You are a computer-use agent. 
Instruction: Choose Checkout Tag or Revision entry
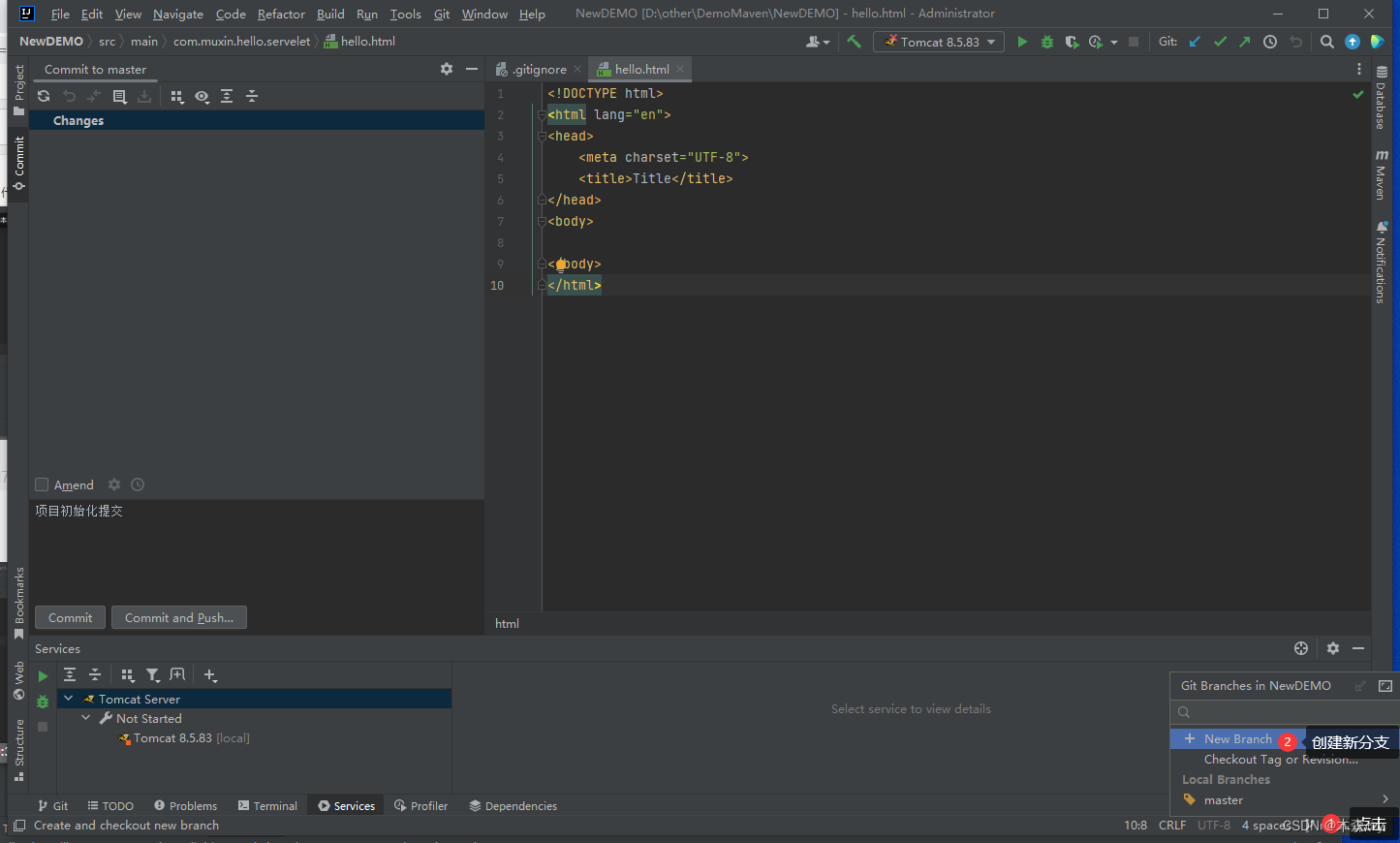(x=1281, y=760)
